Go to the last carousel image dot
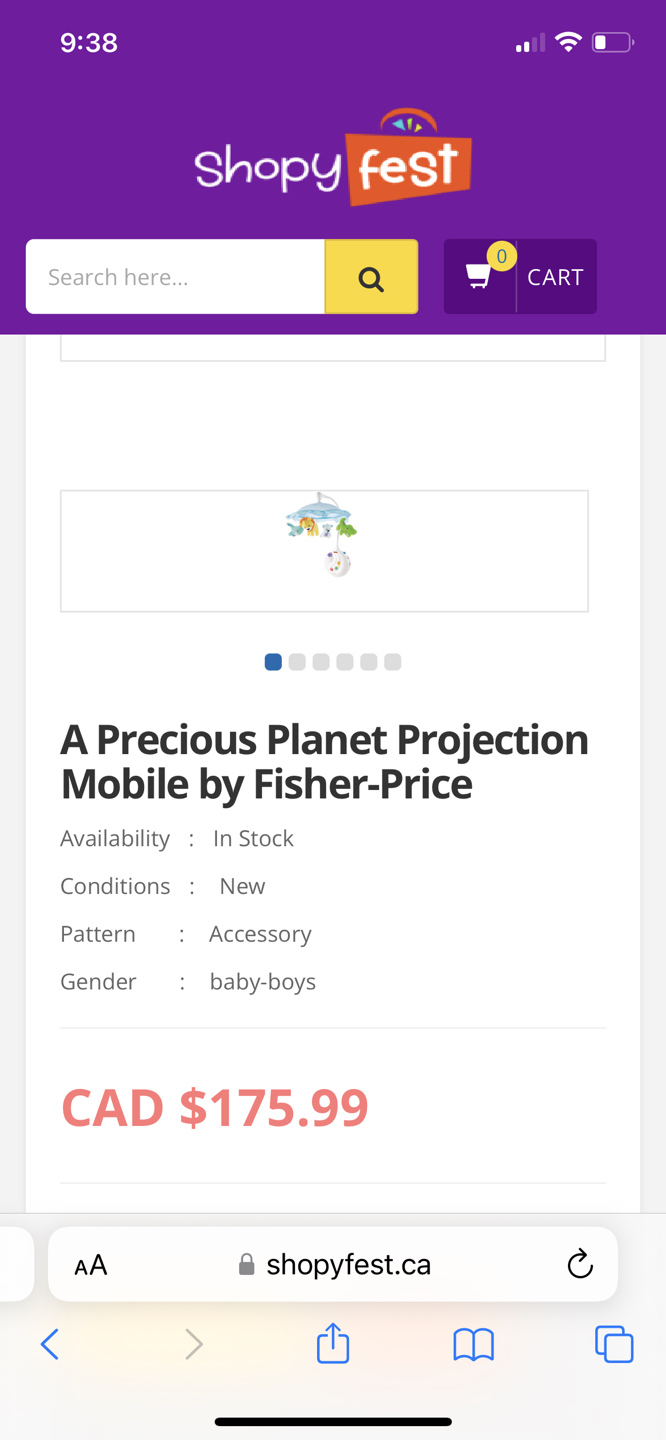This screenshot has width=666, height=1440. (x=393, y=662)
